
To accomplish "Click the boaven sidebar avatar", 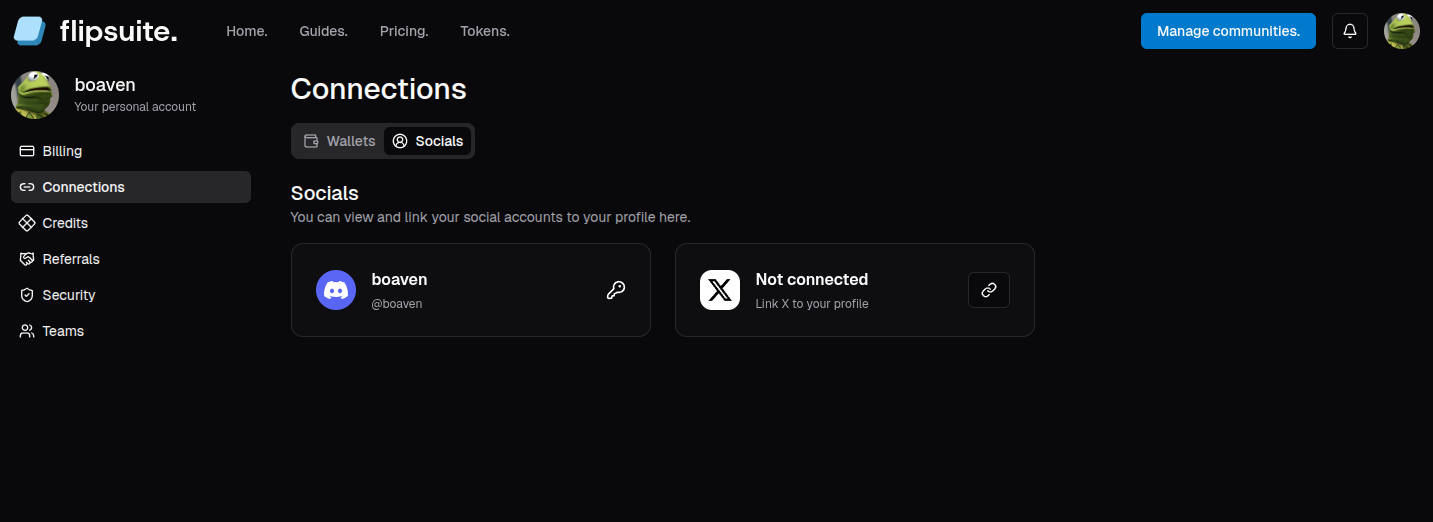I will (35, 95).
